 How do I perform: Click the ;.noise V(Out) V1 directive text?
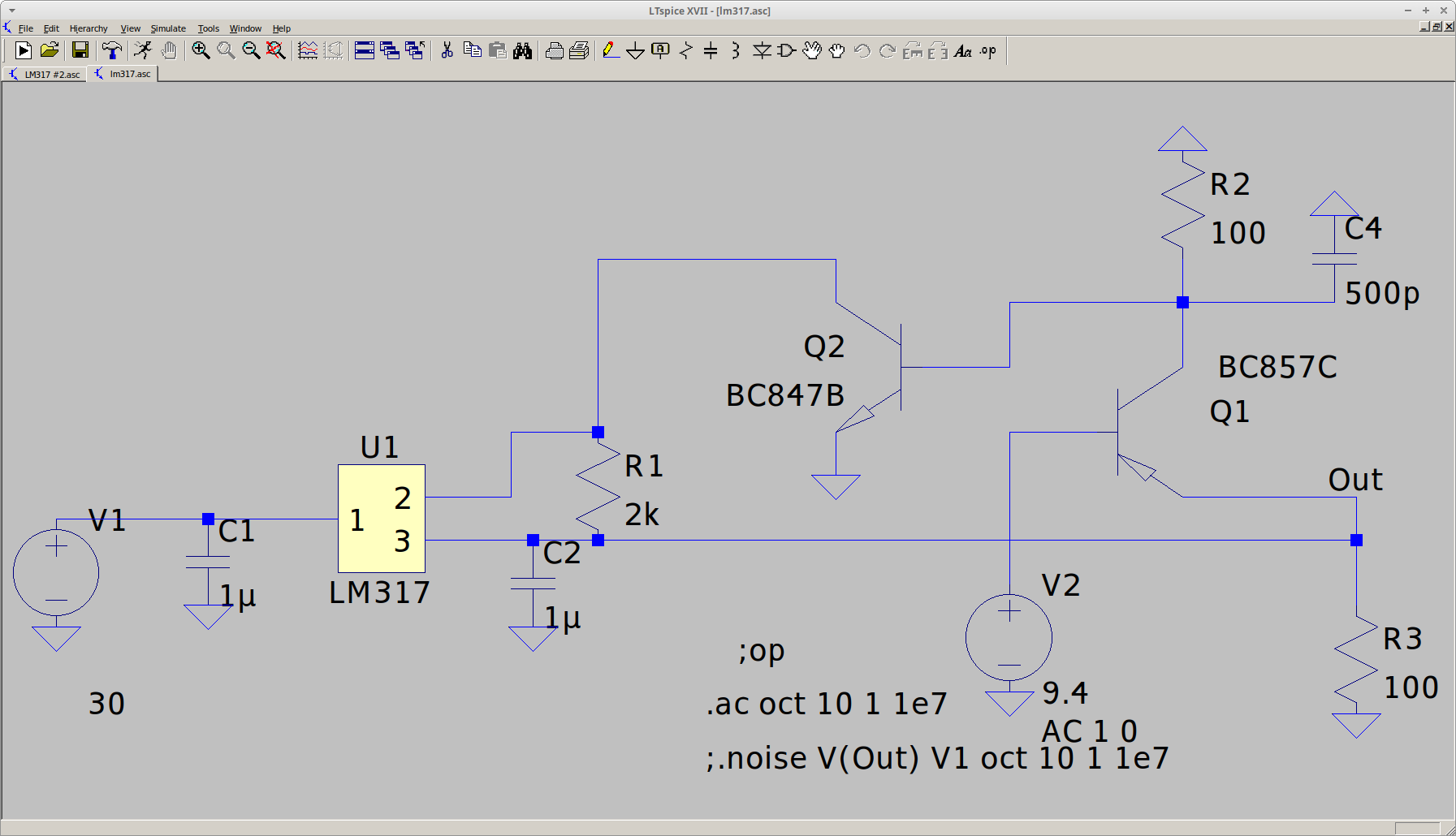point(937,758)
